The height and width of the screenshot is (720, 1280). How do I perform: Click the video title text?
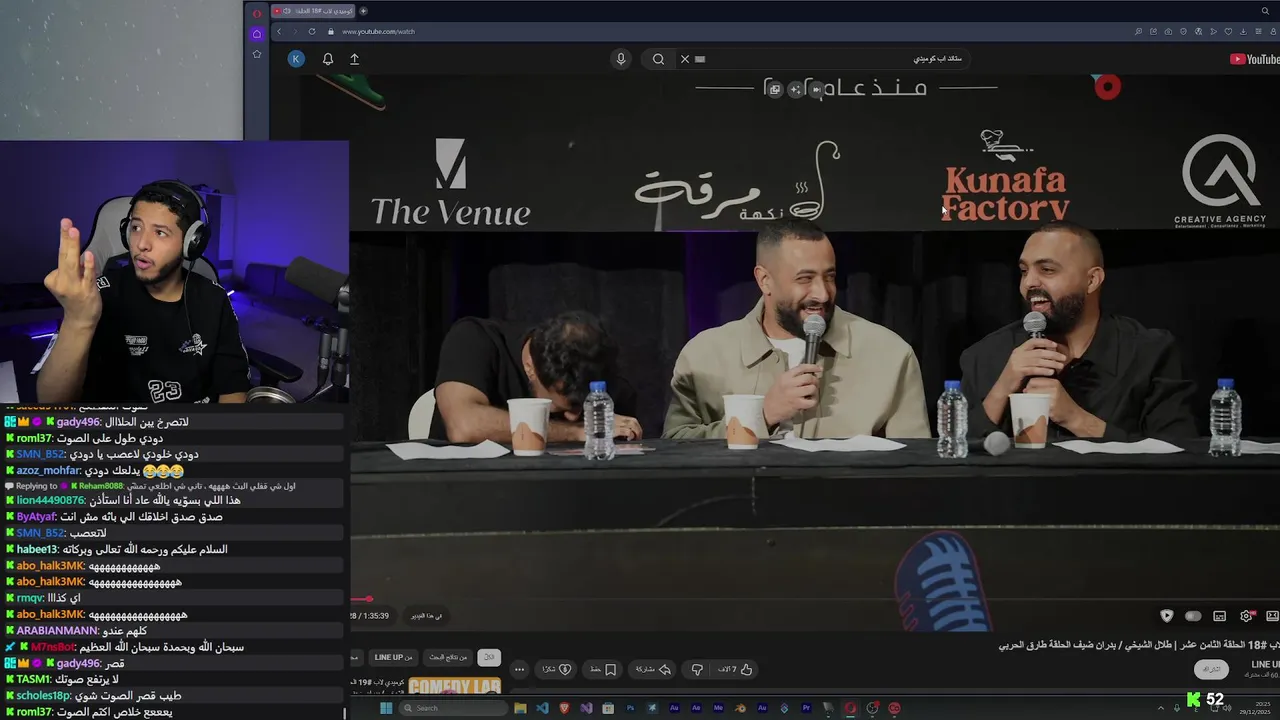[x=1139, y=645]
